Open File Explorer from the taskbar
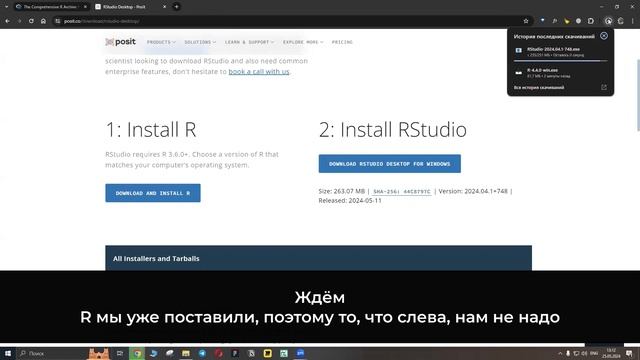This screenshot has width=640, height=360. pyautogui.click(x=186, y=353)
